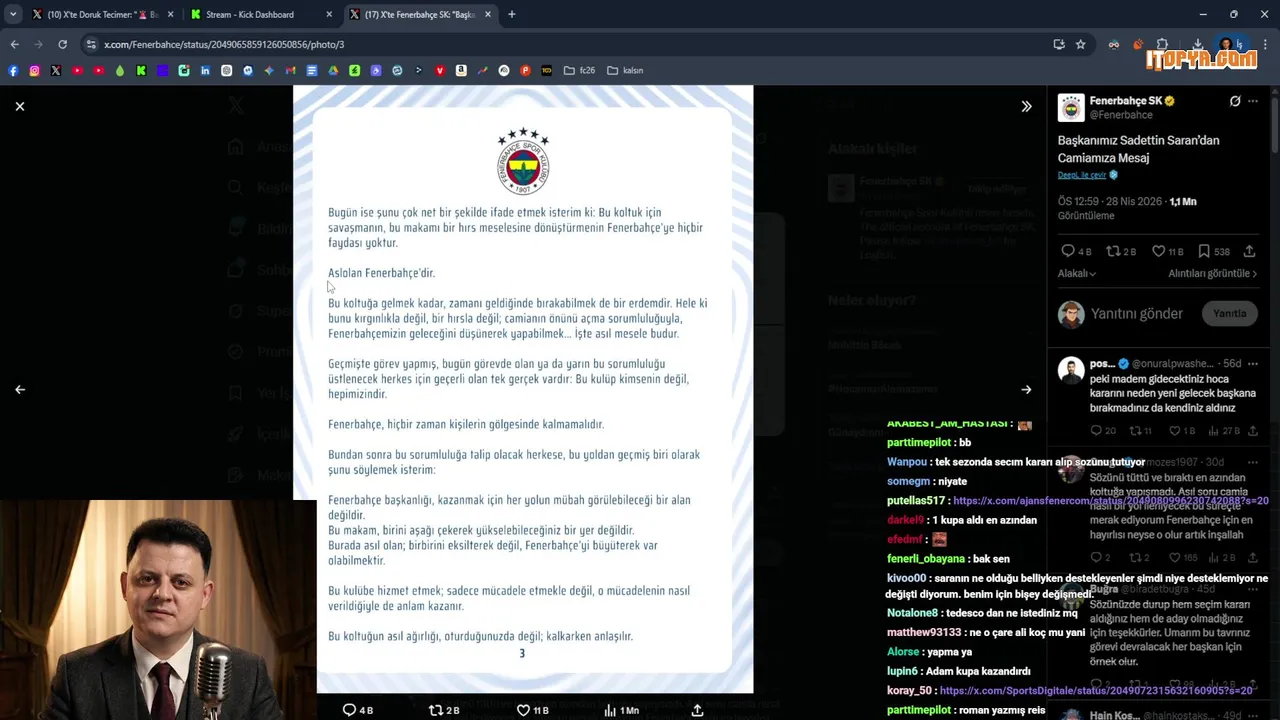Click the browser forward arrow
The image size is (1280, 720).
38,44
